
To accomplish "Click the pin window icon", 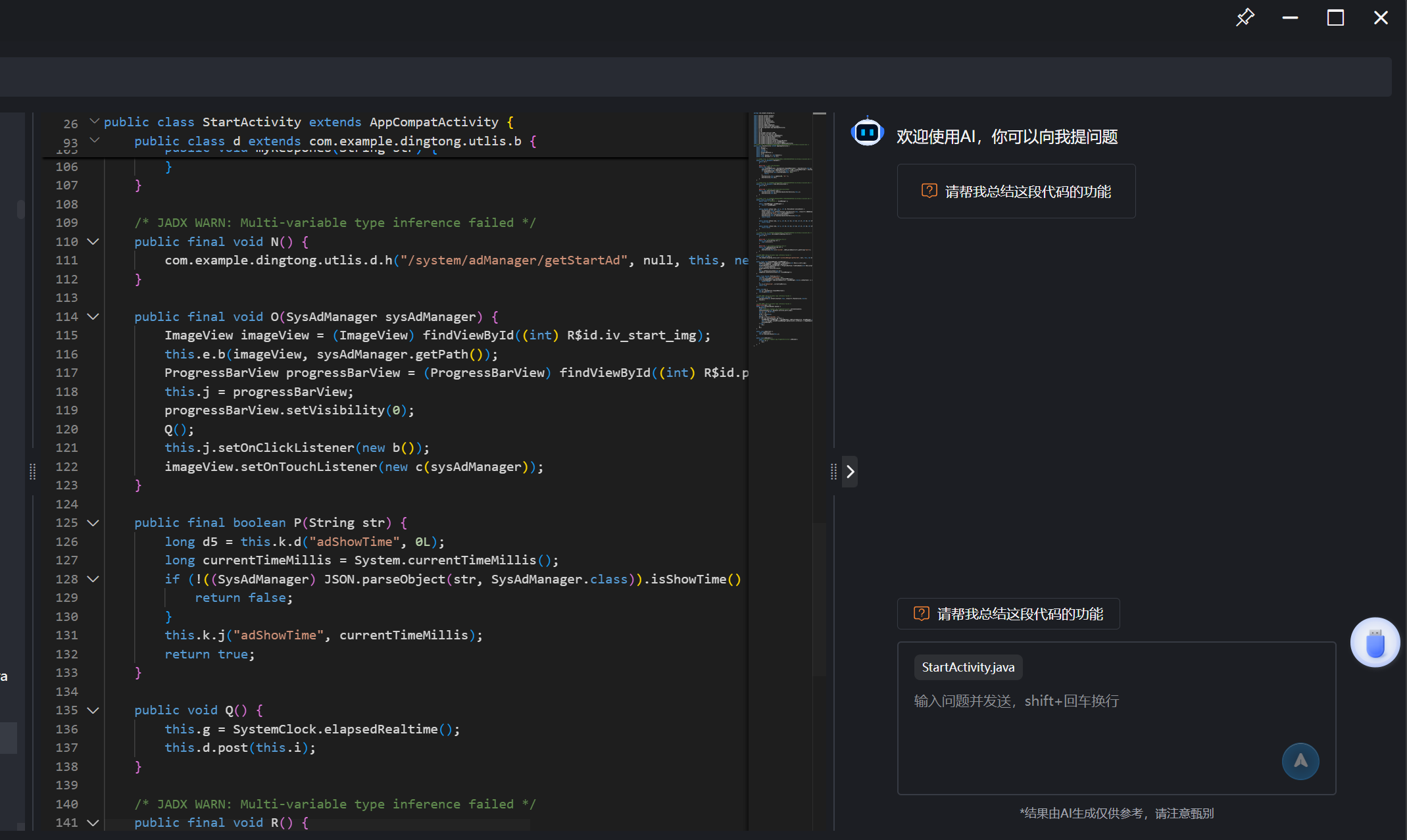I will tap(1245, 17).
